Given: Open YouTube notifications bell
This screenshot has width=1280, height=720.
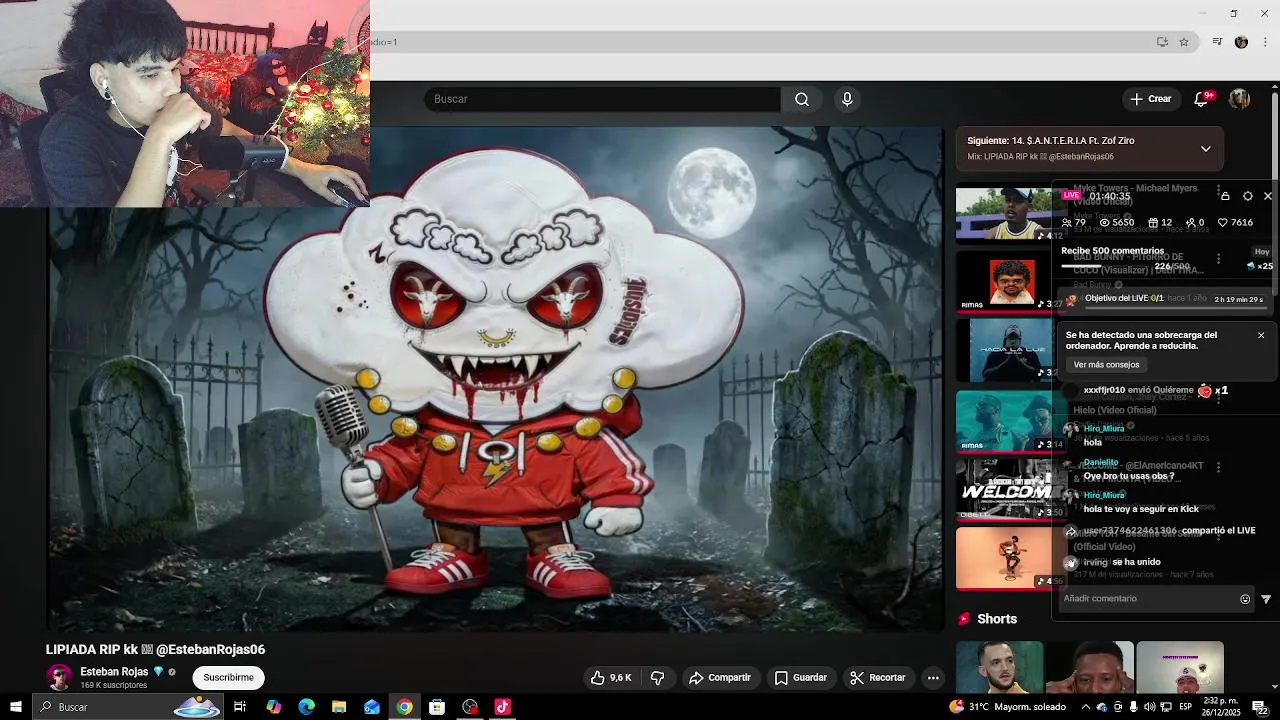Looking at the screenshot, I should pyautogui.click(x=1202, y=99).
